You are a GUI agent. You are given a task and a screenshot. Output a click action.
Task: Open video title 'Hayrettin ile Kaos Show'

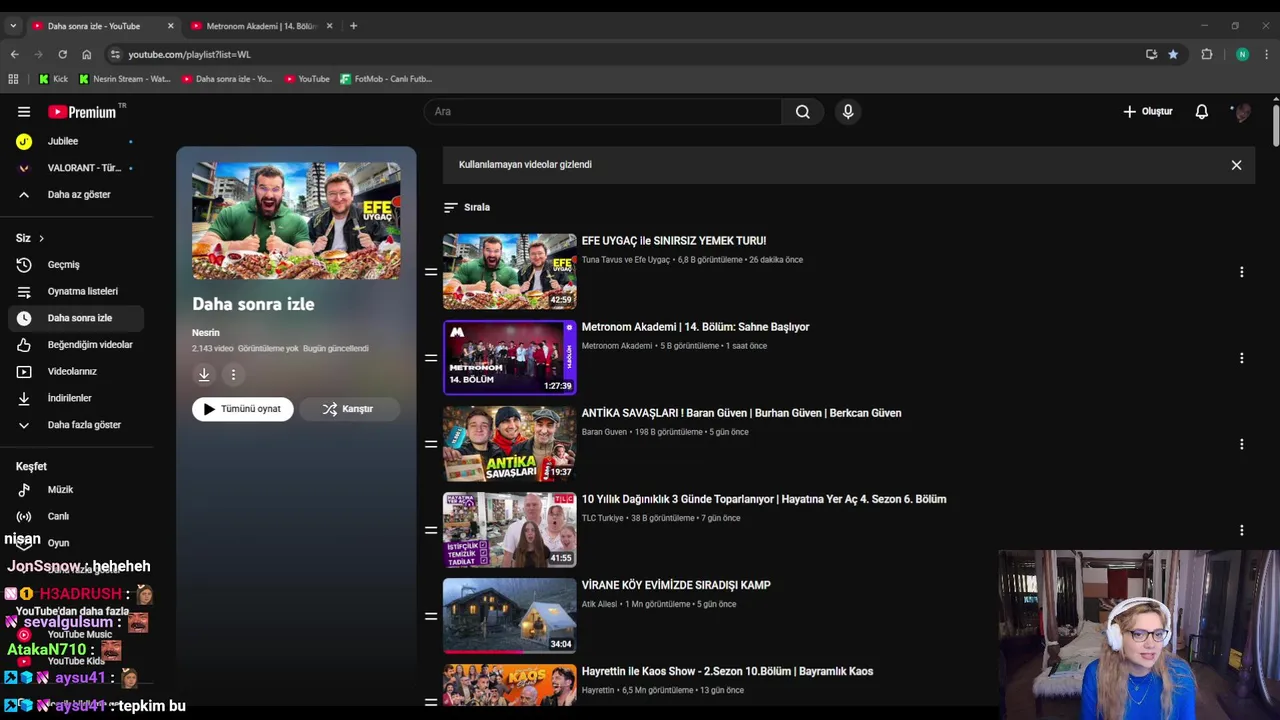[x=727, y=671]
